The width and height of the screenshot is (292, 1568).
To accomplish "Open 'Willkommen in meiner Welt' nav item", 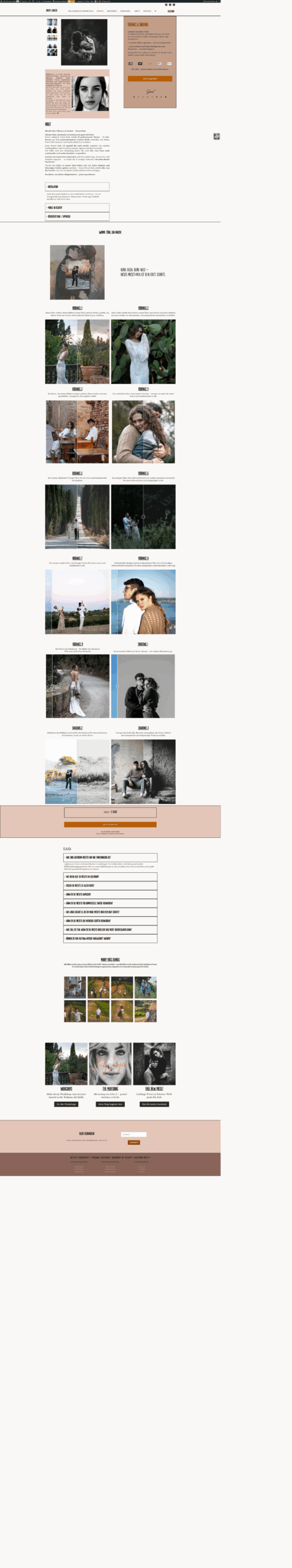I will click(x=81, y=11).
